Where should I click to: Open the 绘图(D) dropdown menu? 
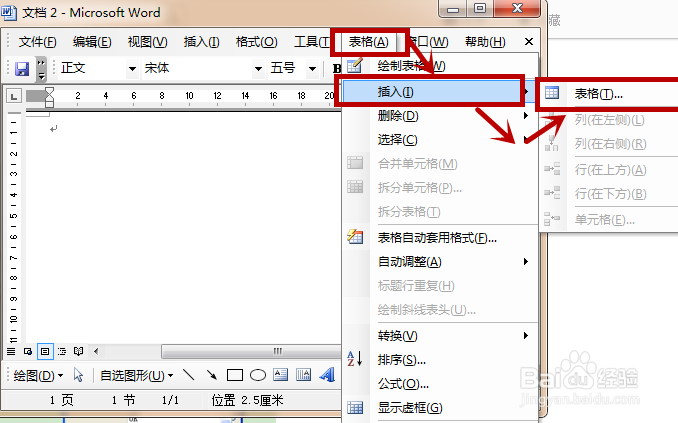pyautogui.click(x=38, y=375)
